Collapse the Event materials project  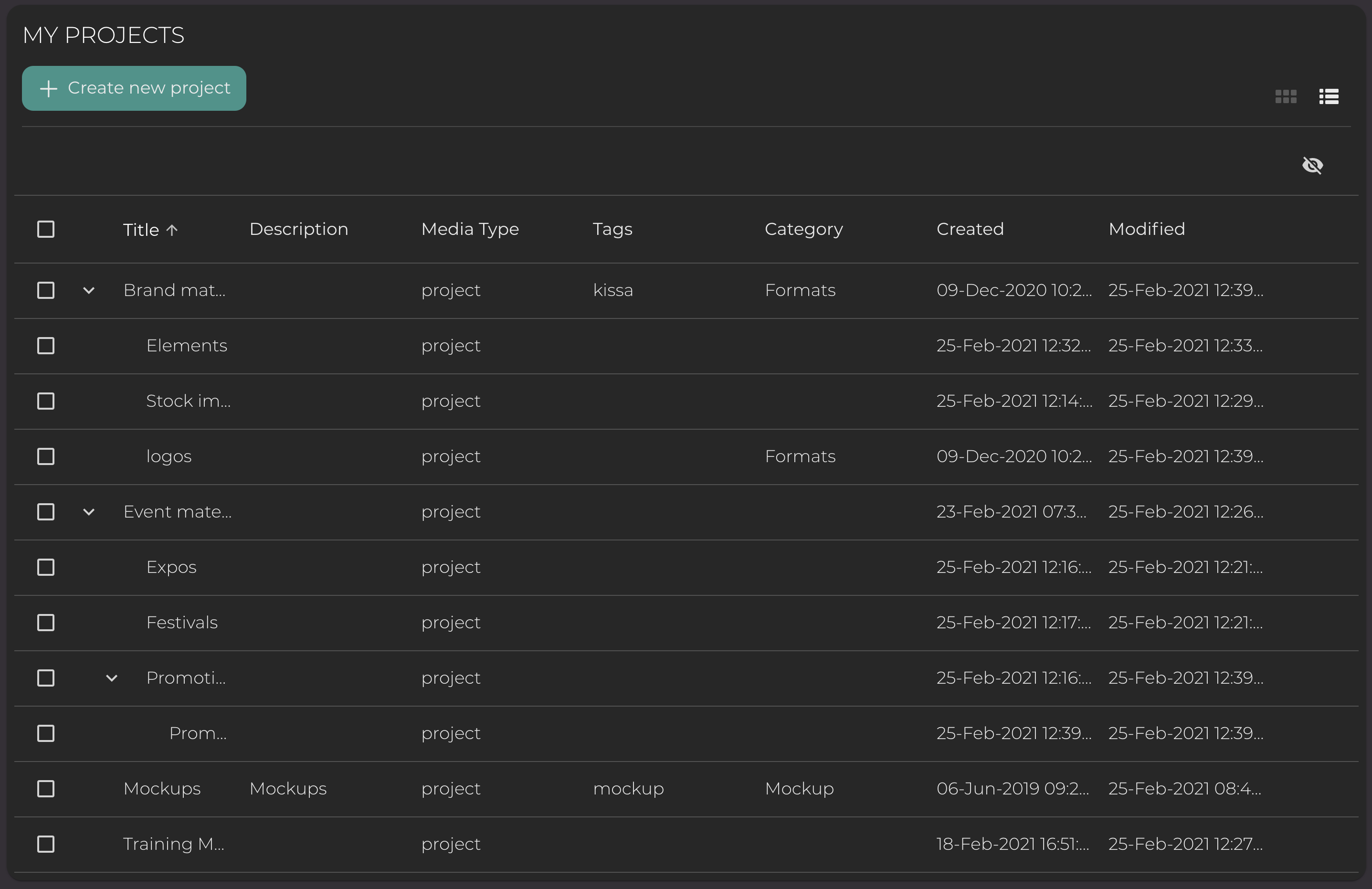pyautogui.click(x=89, y=512)
